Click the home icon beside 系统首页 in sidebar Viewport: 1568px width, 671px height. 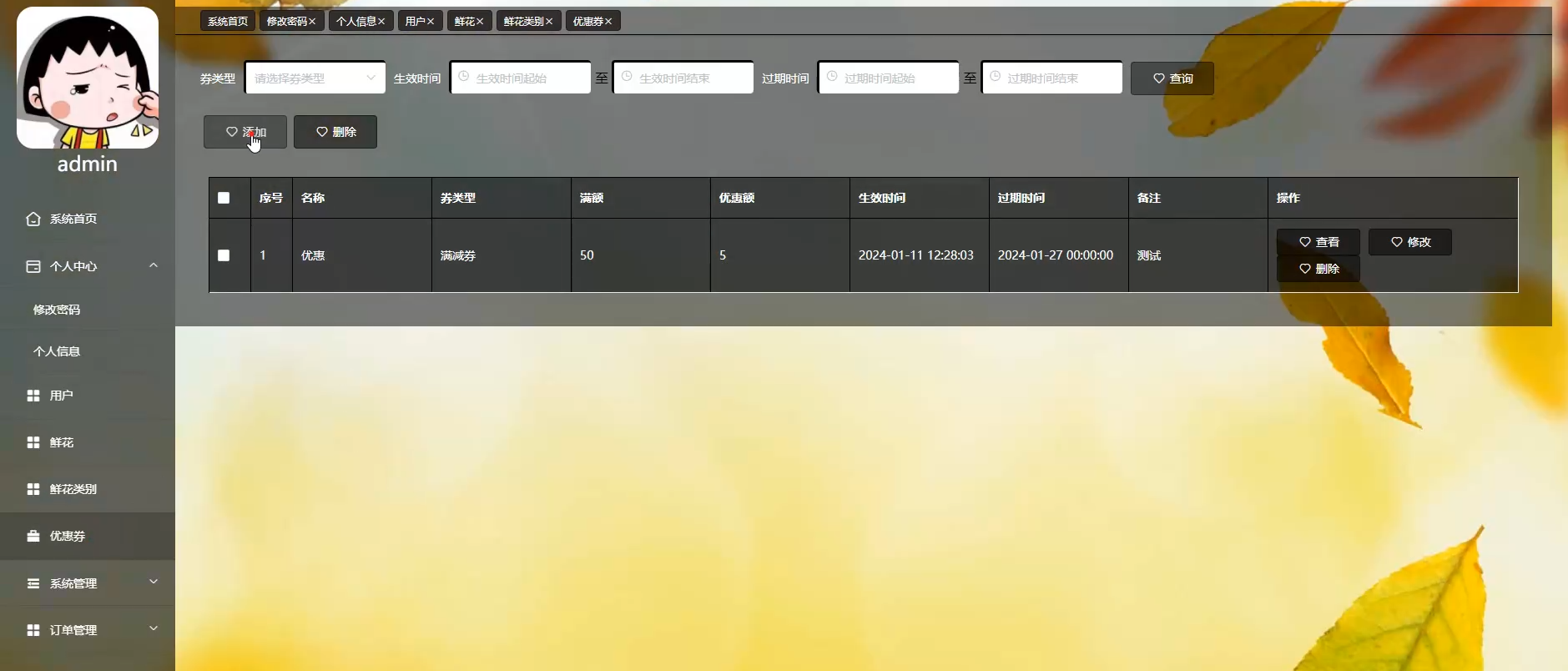(33, 219)
